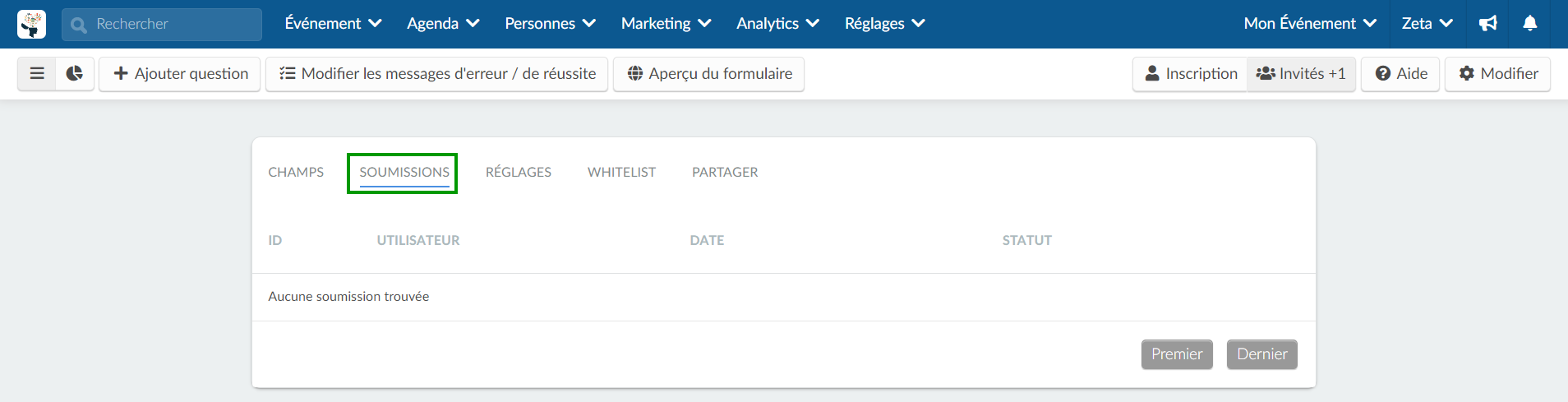Viewport: 1568px width, 402px height.
Task: Click the Ajouter question button
Action: coord(180,74)
